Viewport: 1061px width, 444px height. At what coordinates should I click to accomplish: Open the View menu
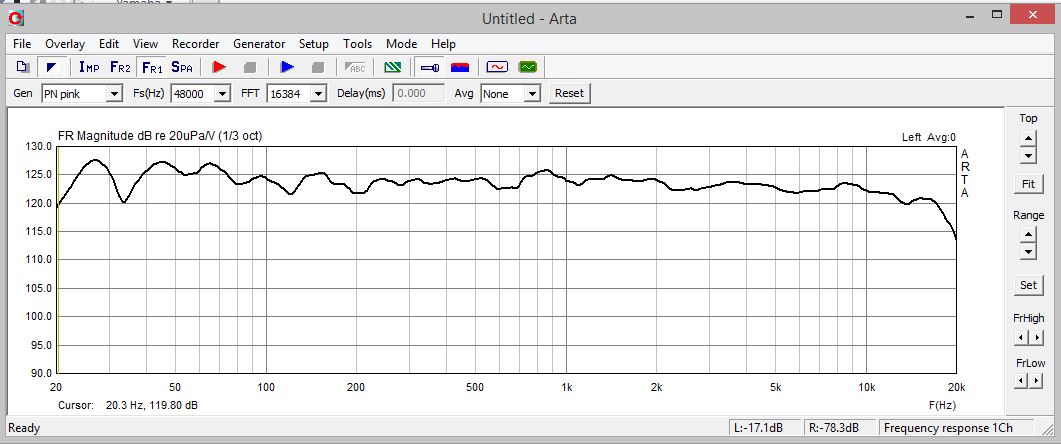145,44
